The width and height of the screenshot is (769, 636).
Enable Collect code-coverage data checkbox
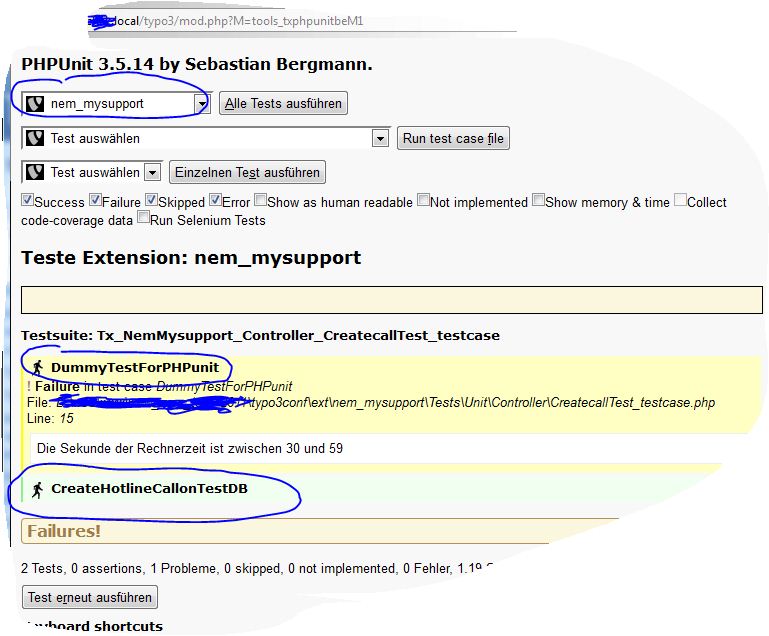(x=680, y=200)
